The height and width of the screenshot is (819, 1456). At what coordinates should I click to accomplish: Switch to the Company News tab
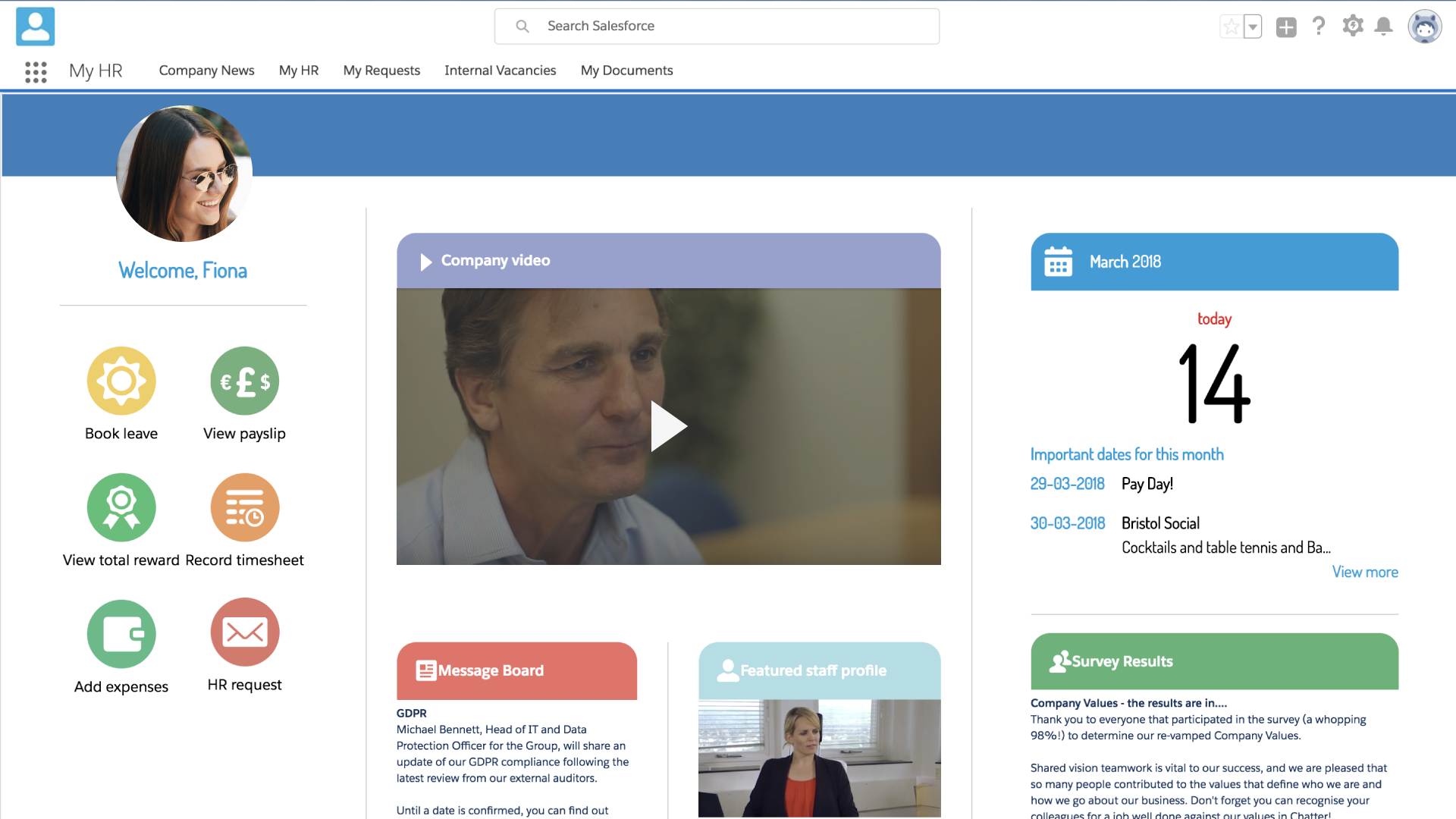click(206, 70)
